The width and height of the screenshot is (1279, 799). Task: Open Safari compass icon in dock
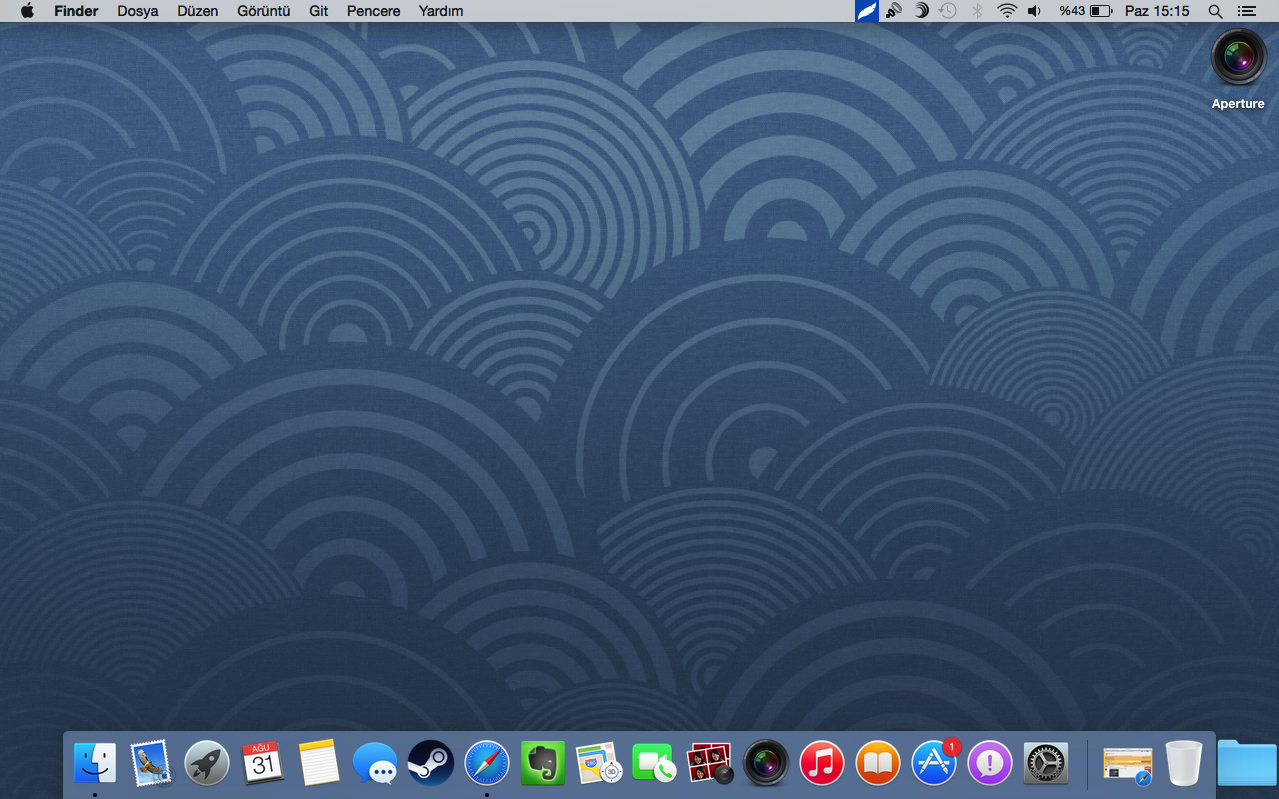(487, 765)
